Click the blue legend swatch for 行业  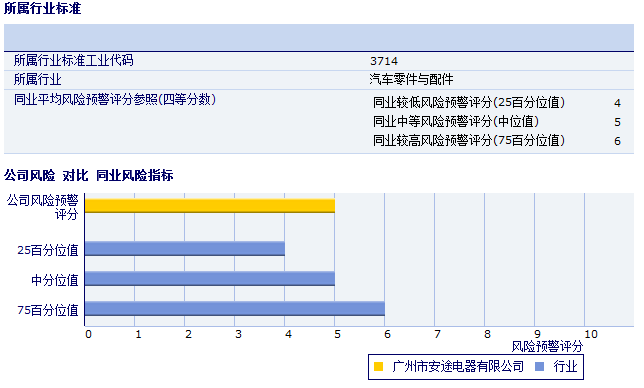[x=540, y=367]
